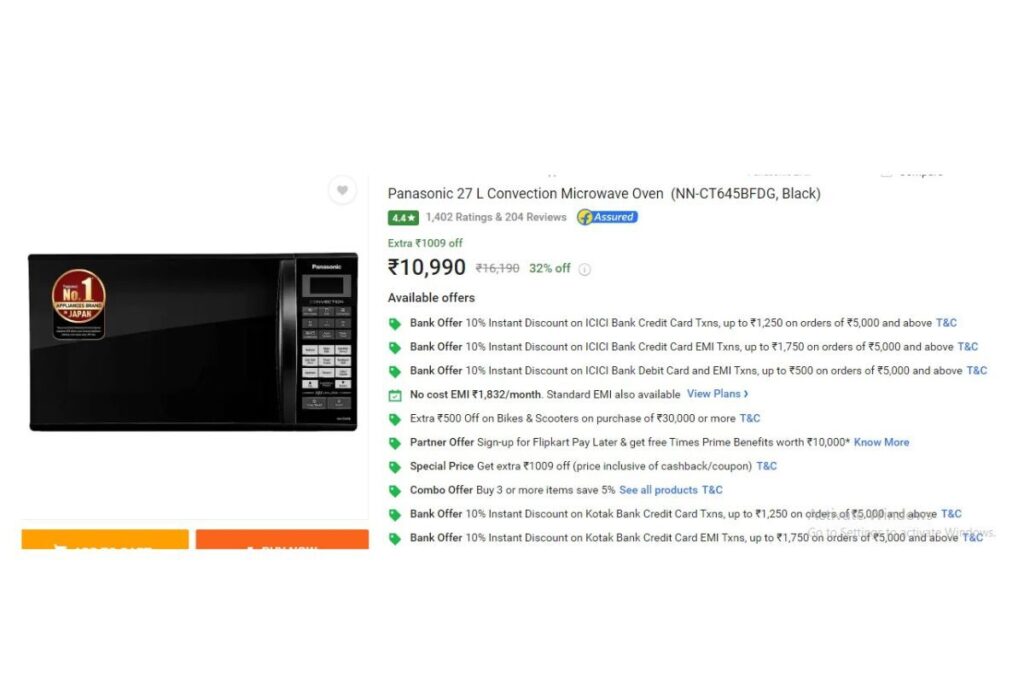Viewport: 1024px width, 683px height.
Task: Click the 32% off discount text
Action: coord(550,268)
